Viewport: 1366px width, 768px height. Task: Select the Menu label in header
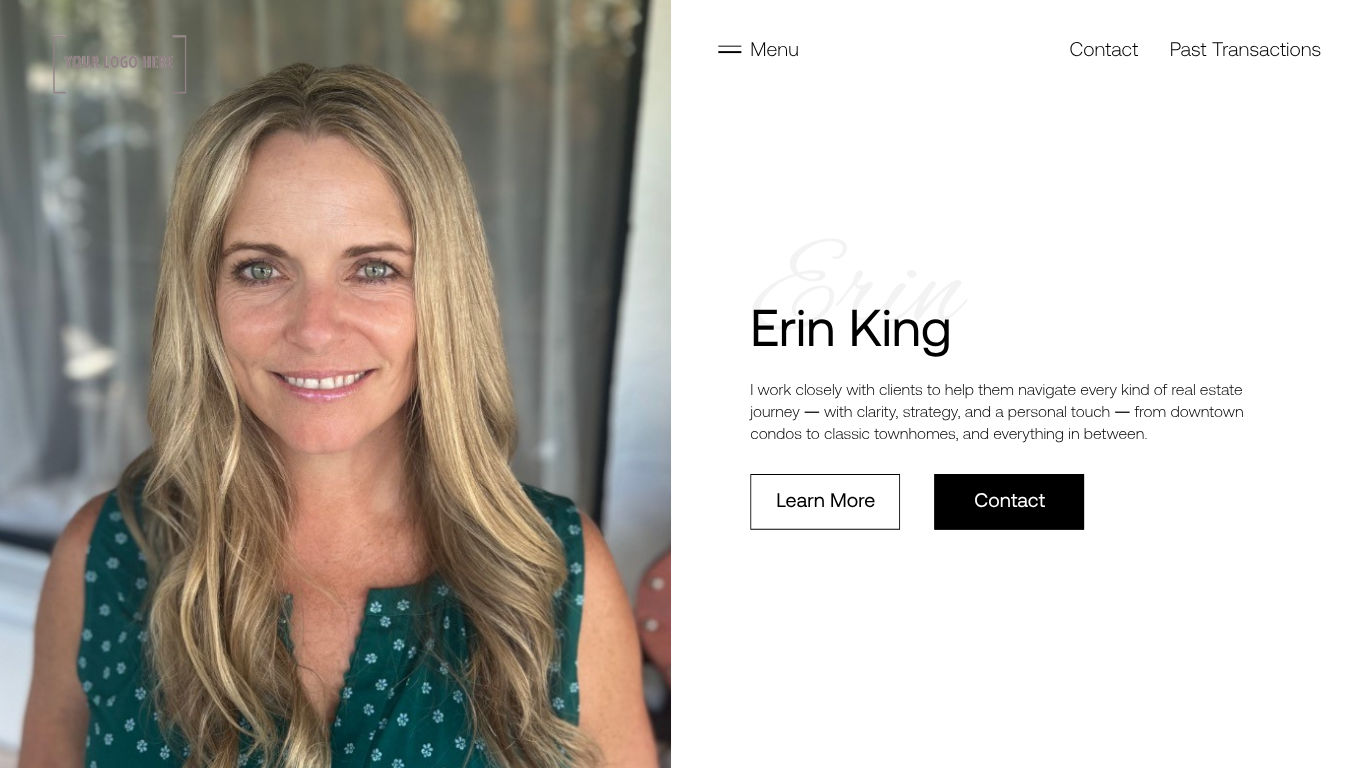click(x=774, y=49)
